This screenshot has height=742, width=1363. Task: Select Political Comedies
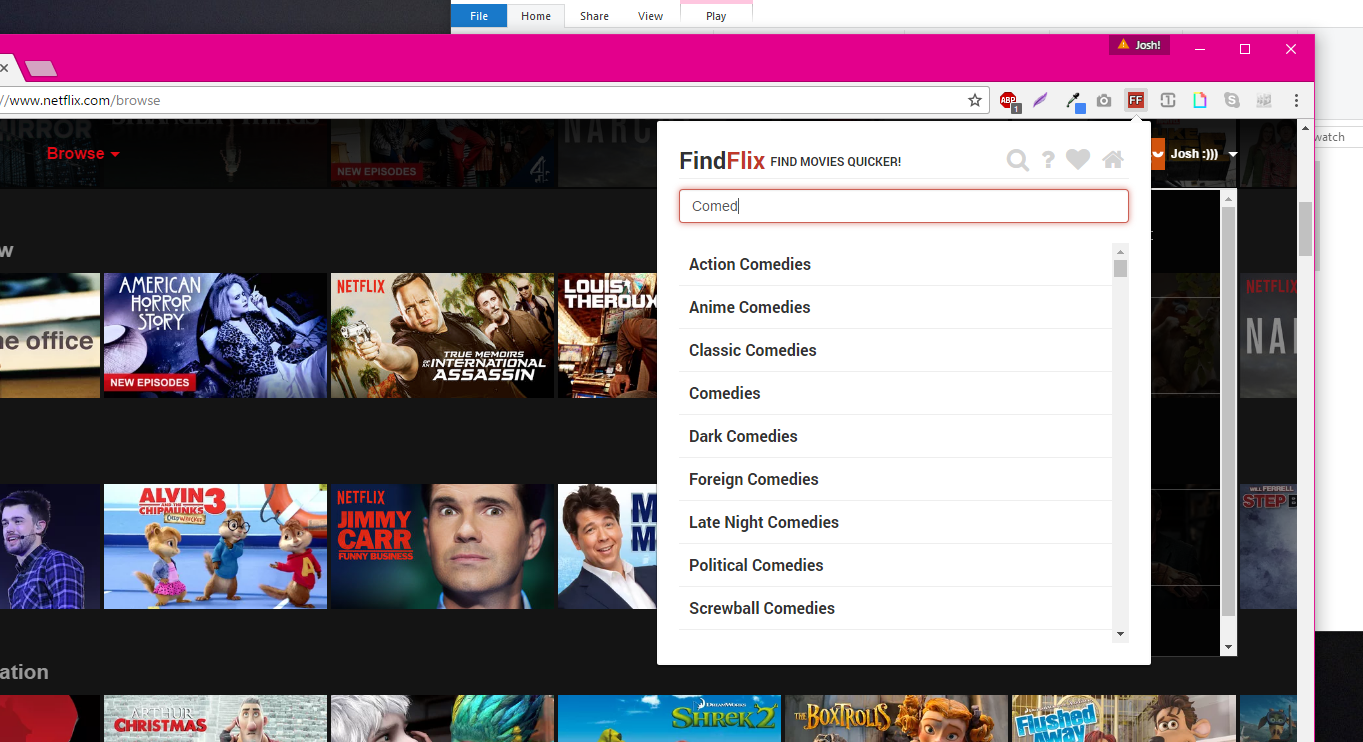[895, 565]
